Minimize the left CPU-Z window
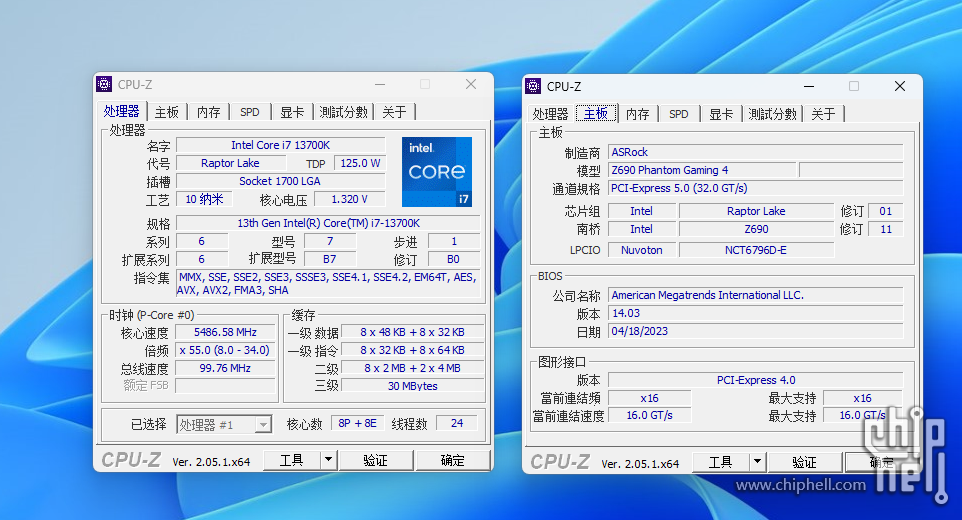 (x=380, y=84)
